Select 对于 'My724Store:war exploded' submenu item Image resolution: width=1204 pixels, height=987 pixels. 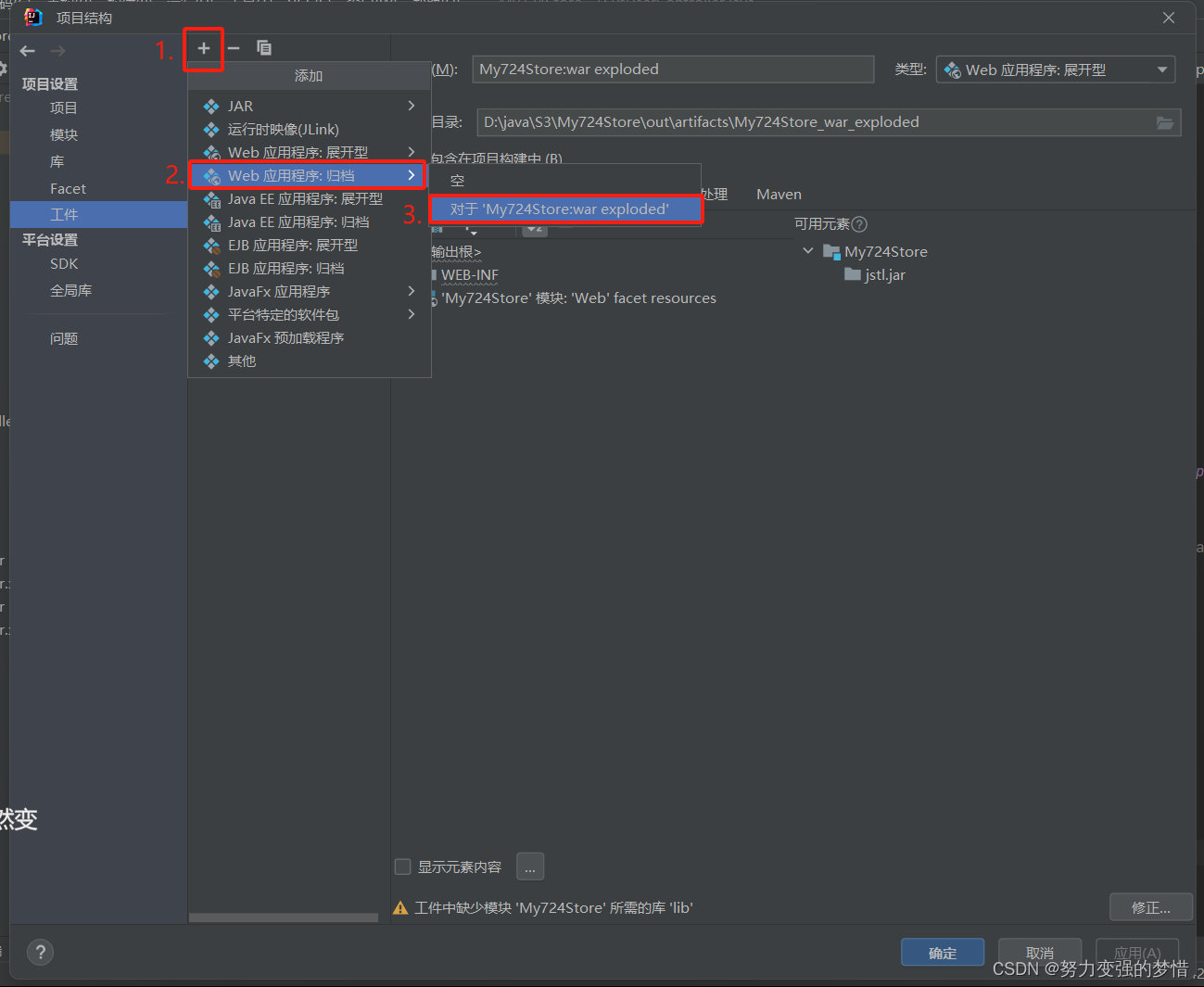click(565, 209)
